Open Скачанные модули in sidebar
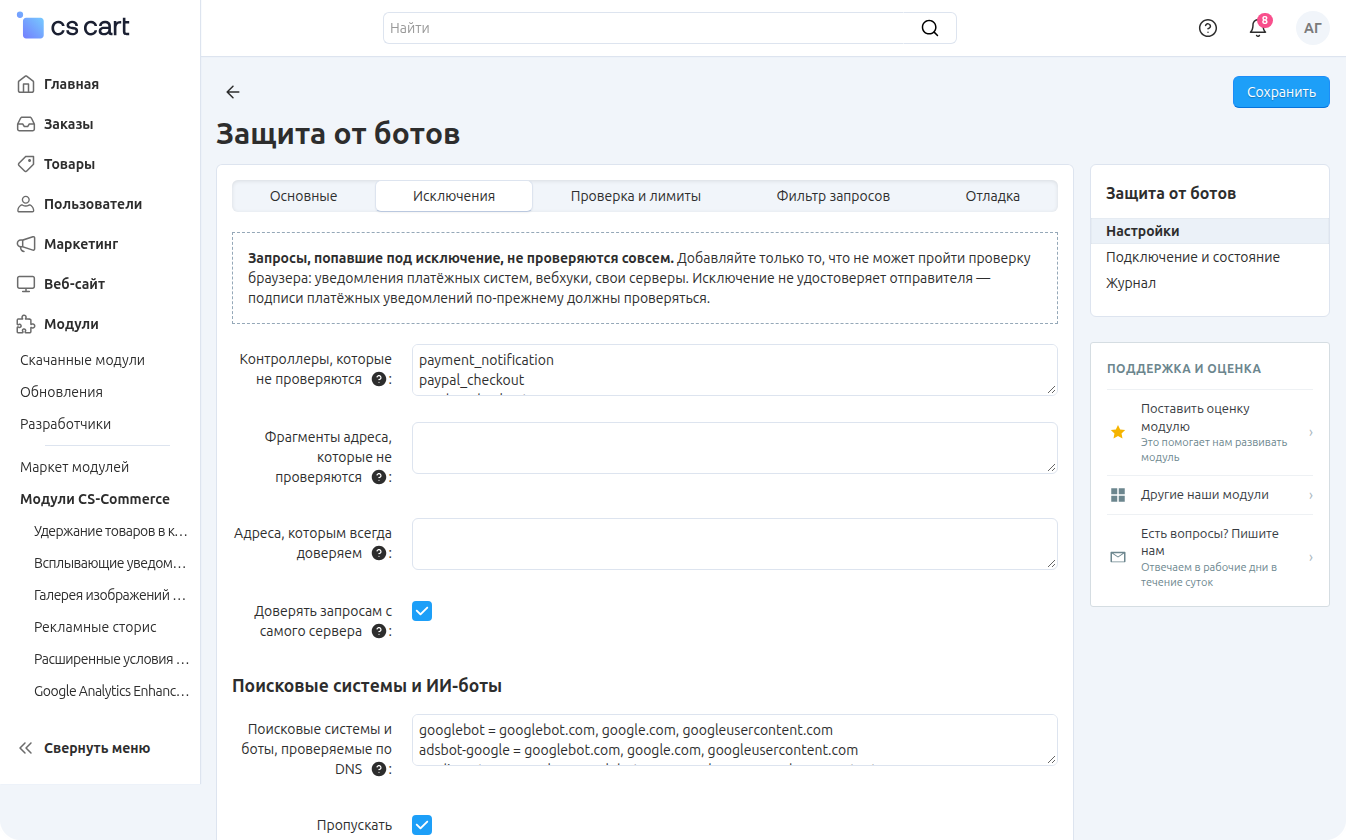The height and width of the screenshot is (840, 1346). point(83,360)
